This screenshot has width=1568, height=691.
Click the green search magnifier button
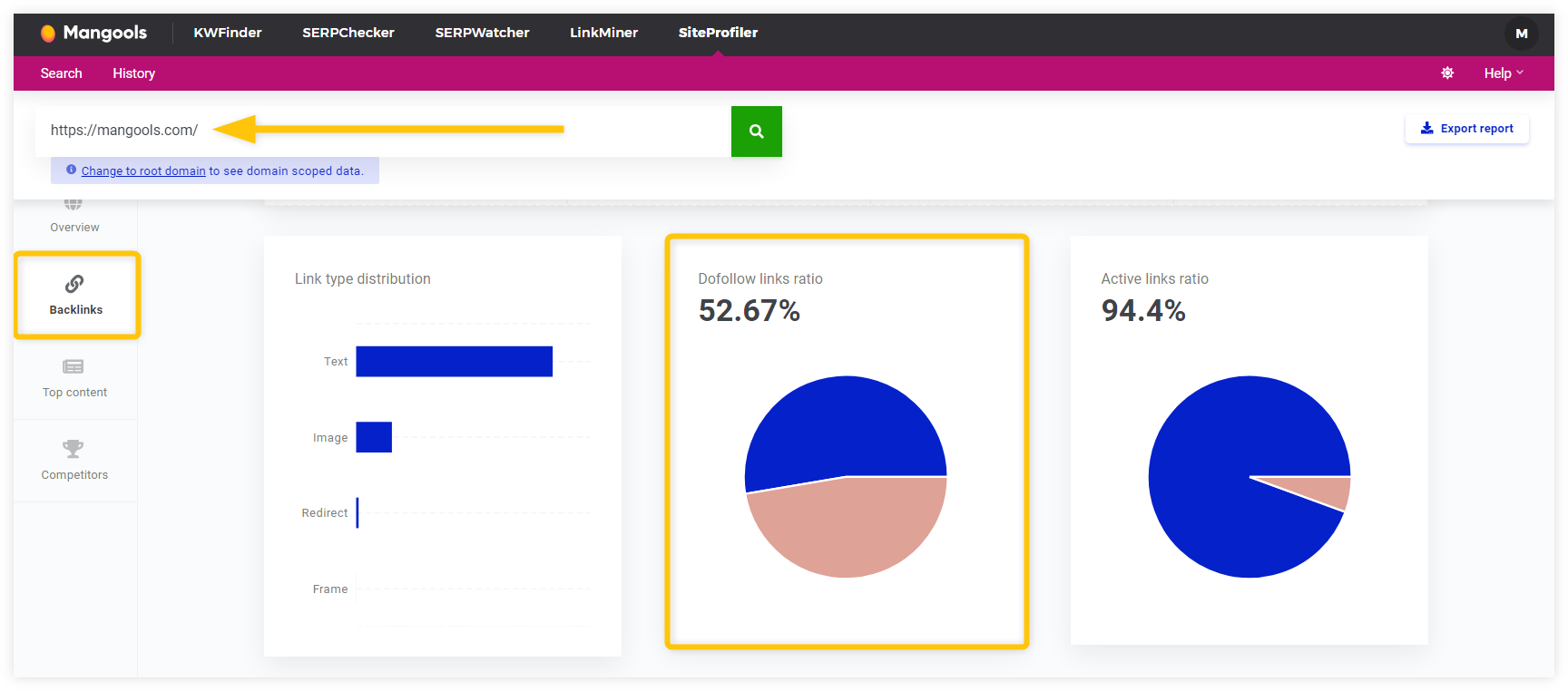[756, 131]
